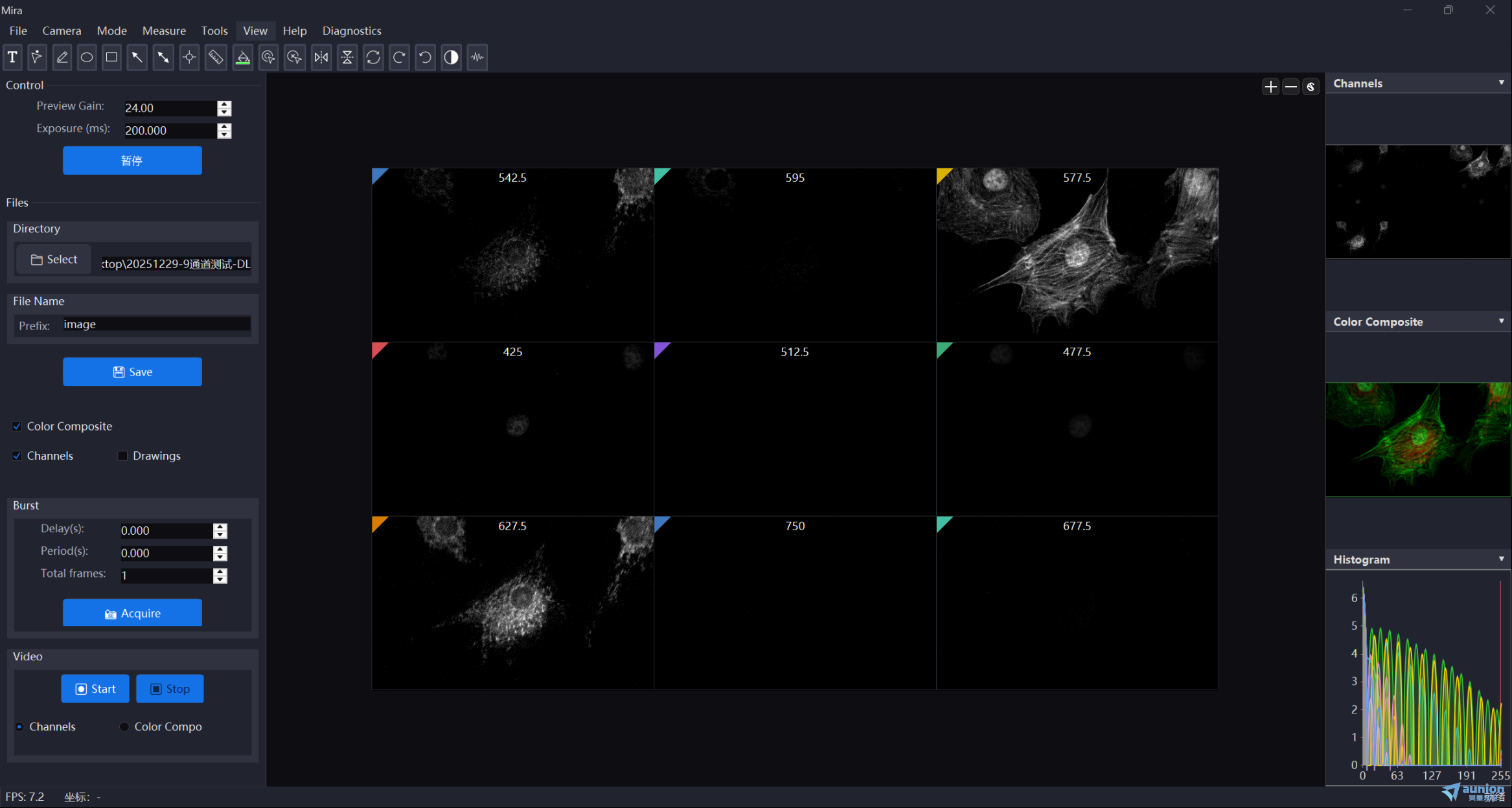This screenshot has width=1512, height=808.
Task: Open the Diagnostics menu
Action: click(352, 30)
